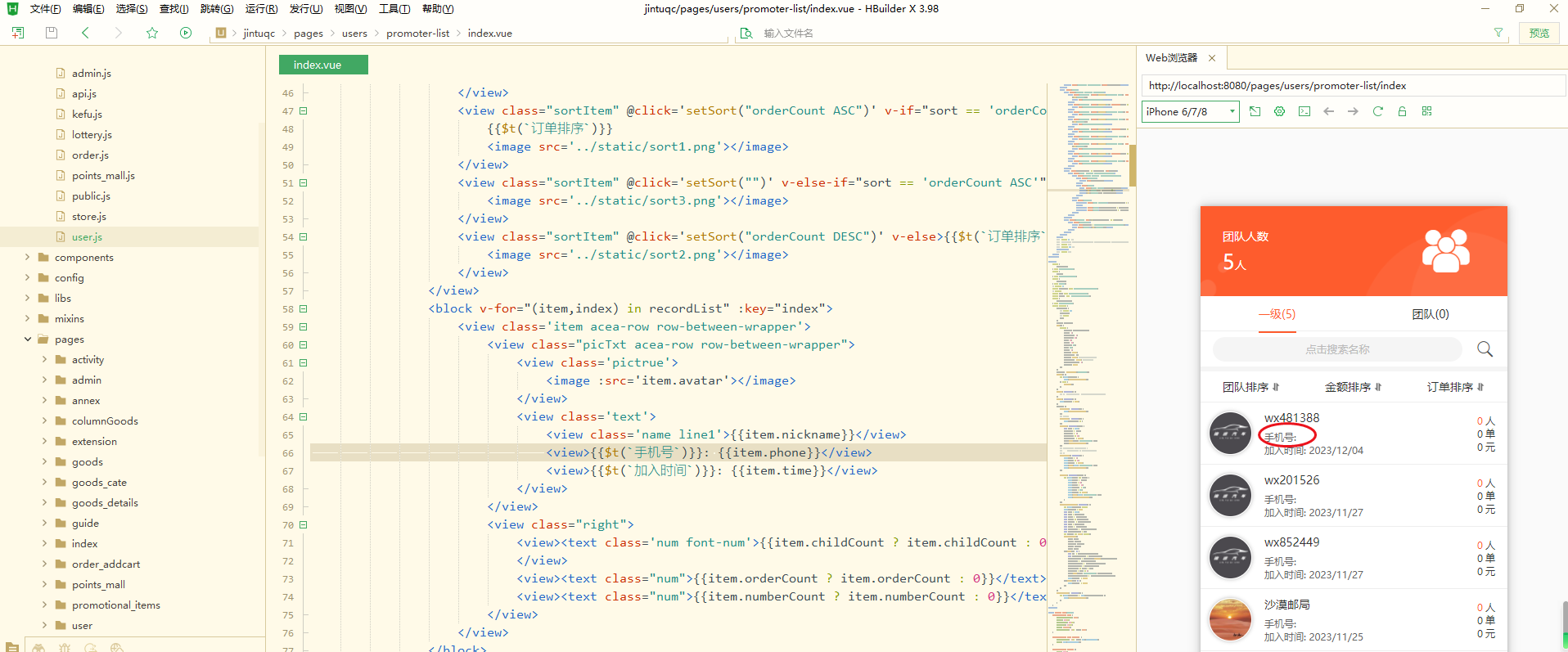Toggle the browser lock icon
The width and height of the screenshot is (1568, 652).
tap(1402, 111)
